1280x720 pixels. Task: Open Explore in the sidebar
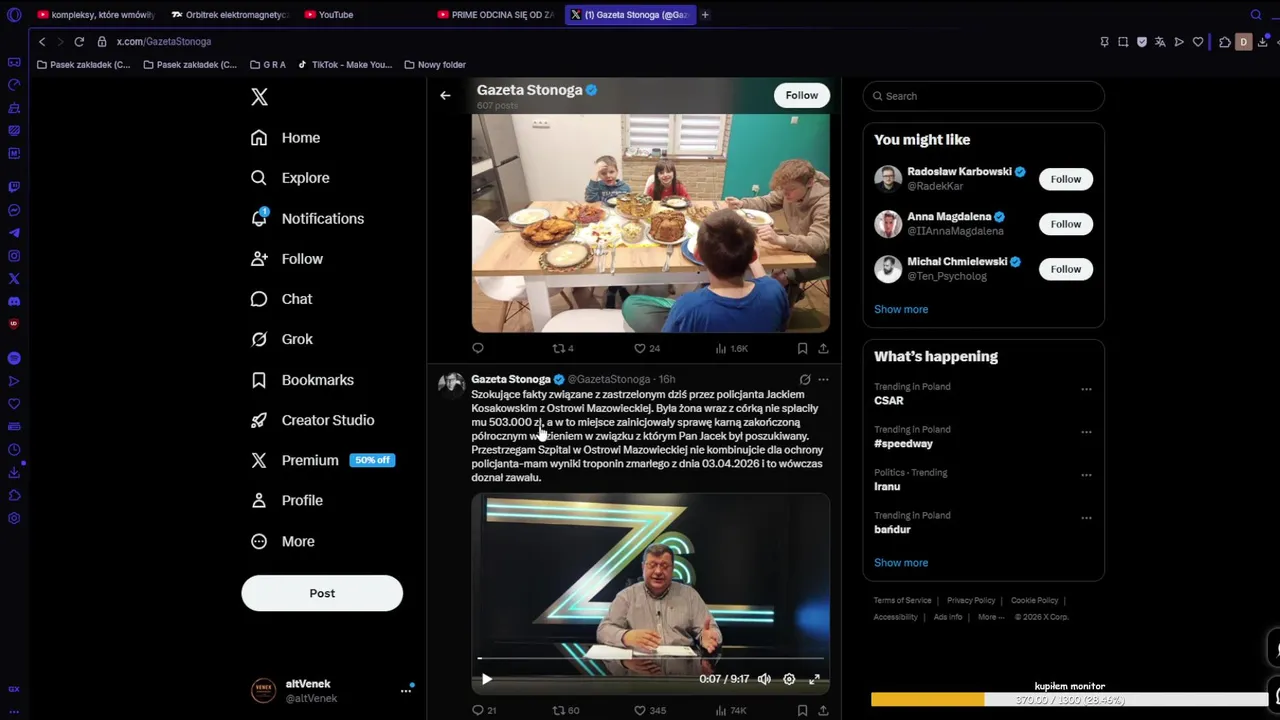[x=290, y=178]
